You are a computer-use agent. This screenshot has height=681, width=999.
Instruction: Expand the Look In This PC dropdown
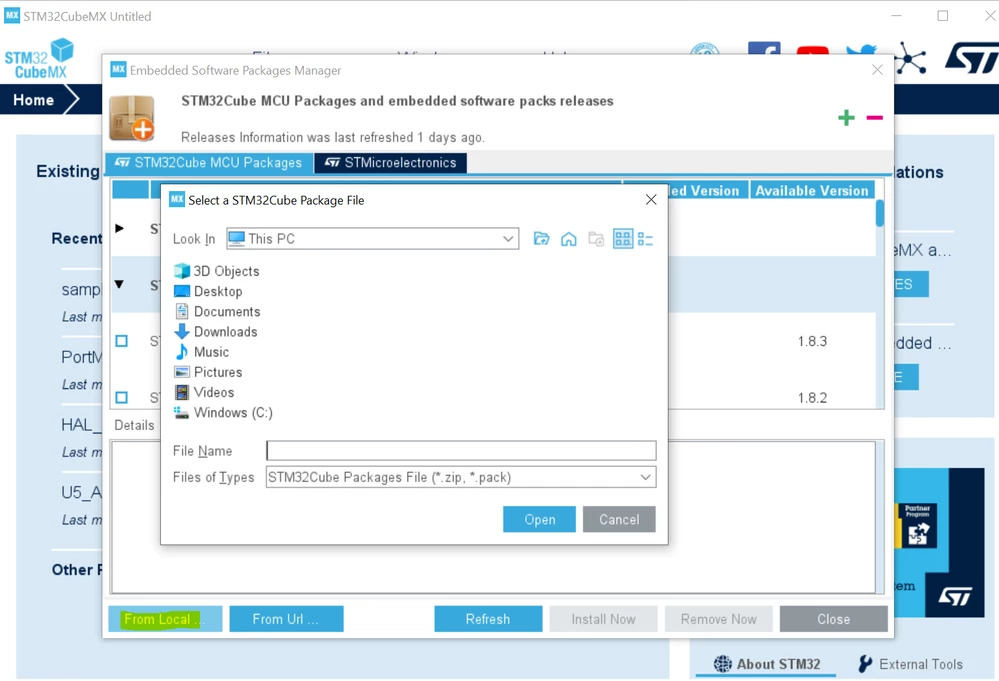[508, 239]
